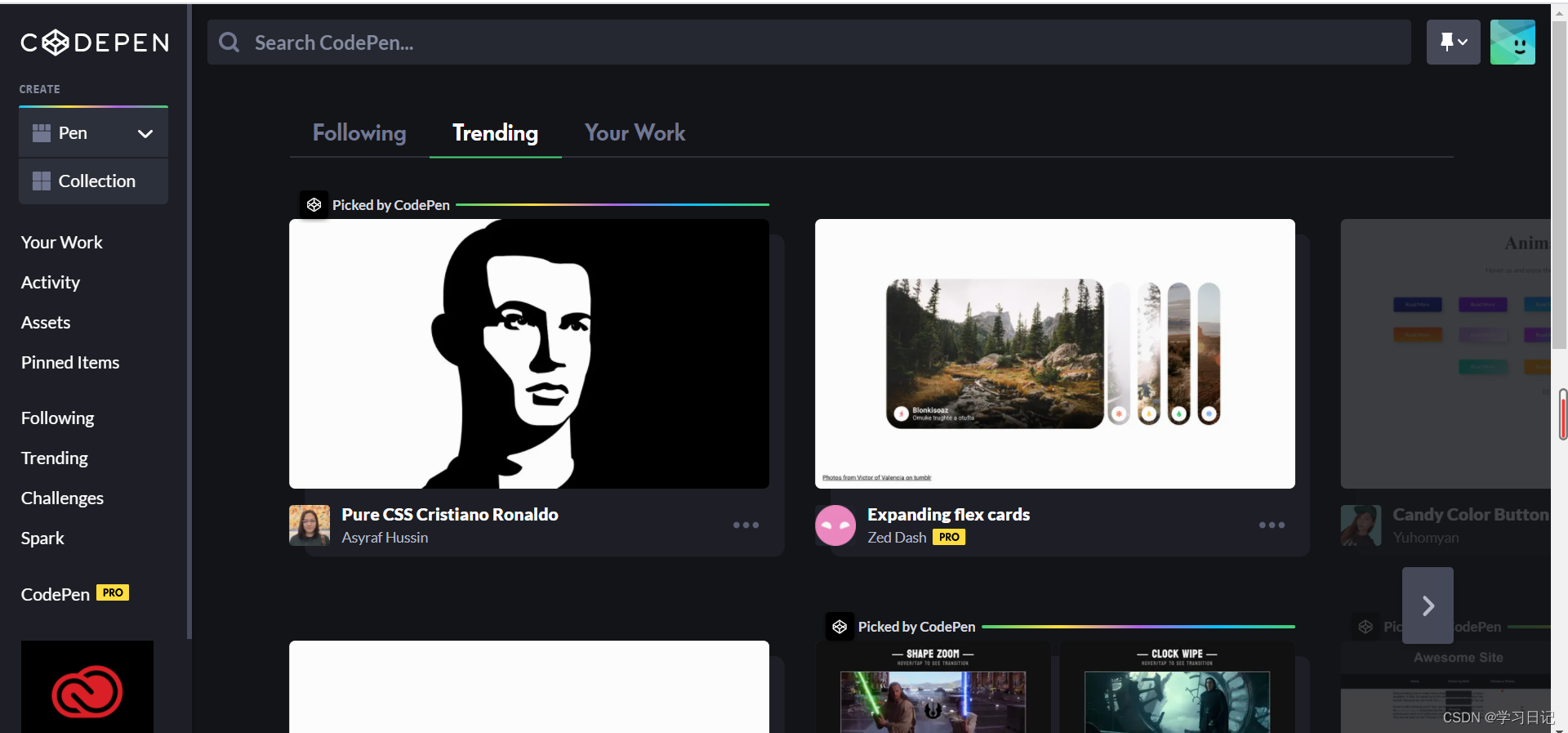Click the CodePen logo

[95, 42]
